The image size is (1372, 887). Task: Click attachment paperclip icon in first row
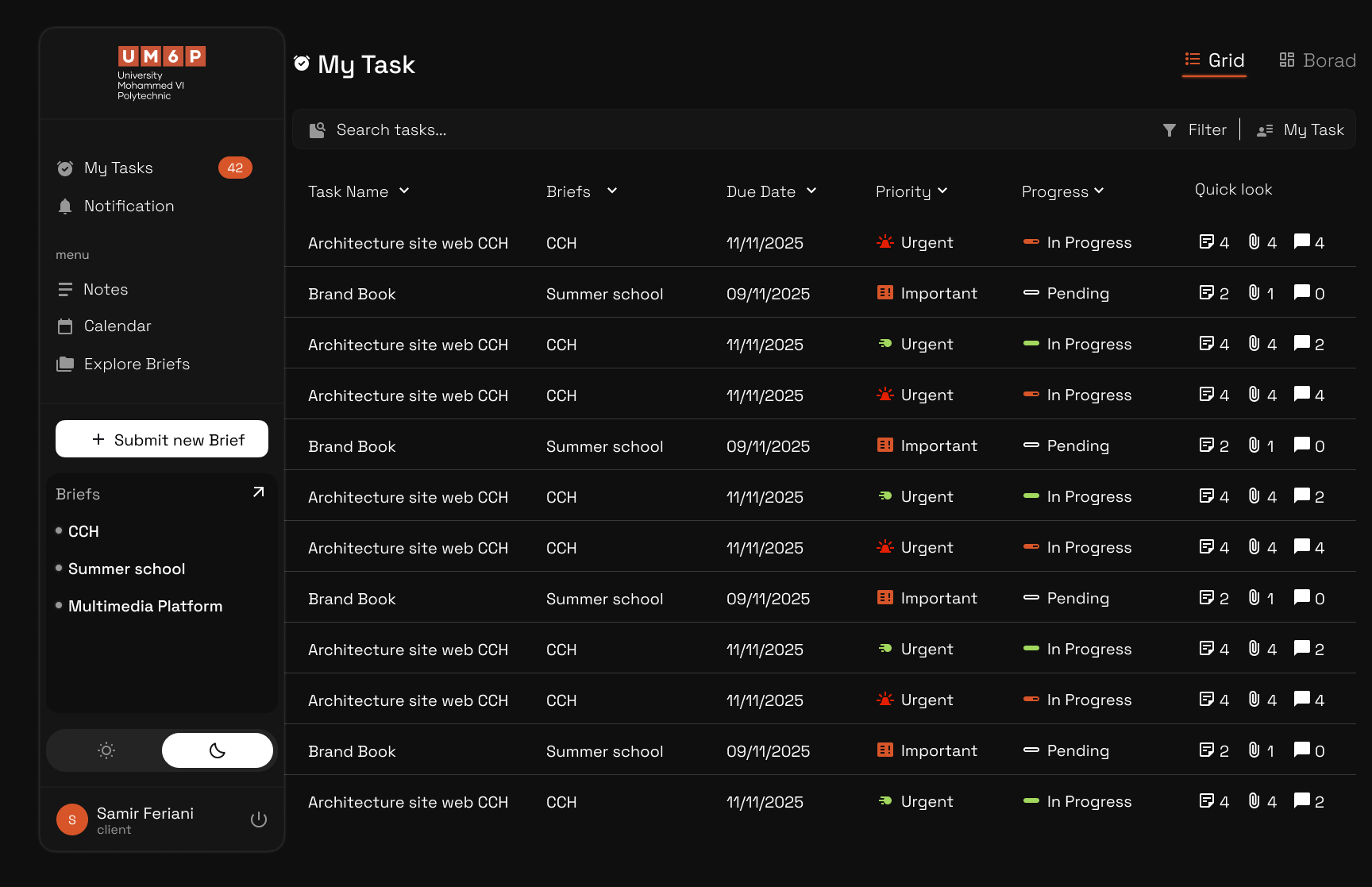point(1254,241)
